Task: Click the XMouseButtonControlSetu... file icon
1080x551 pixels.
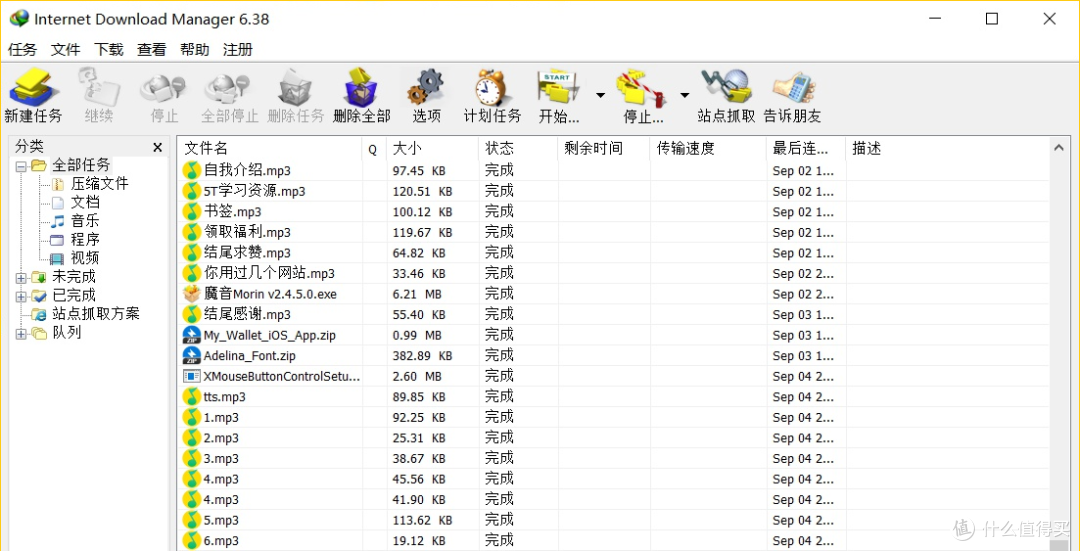Action: [x=191, y=377]
